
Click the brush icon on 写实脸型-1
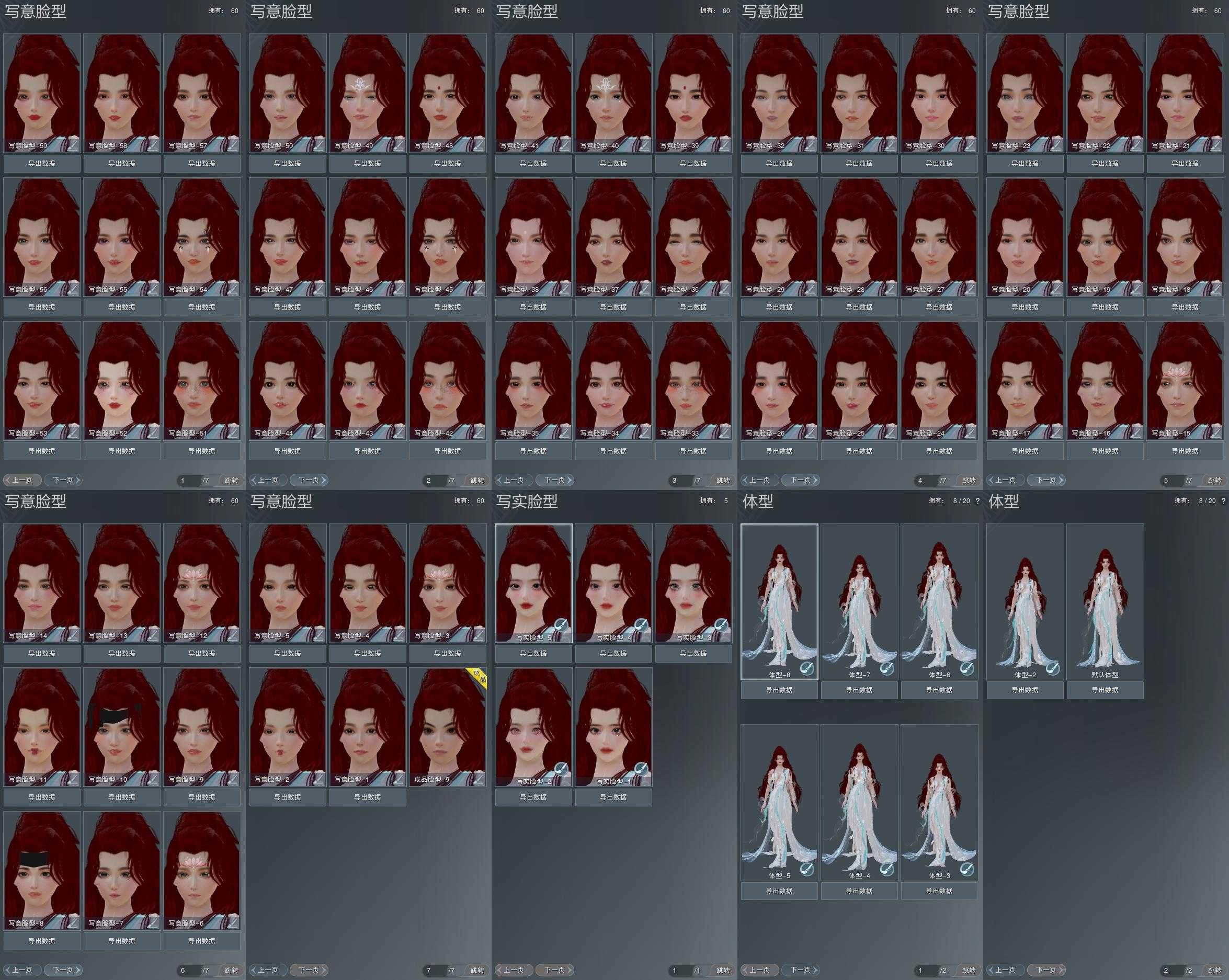(641, 770)
